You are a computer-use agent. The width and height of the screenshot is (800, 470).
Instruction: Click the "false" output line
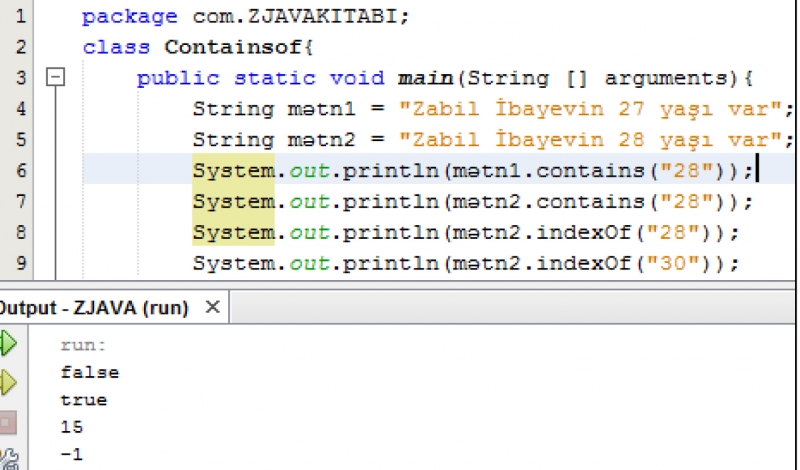(89, 373)
